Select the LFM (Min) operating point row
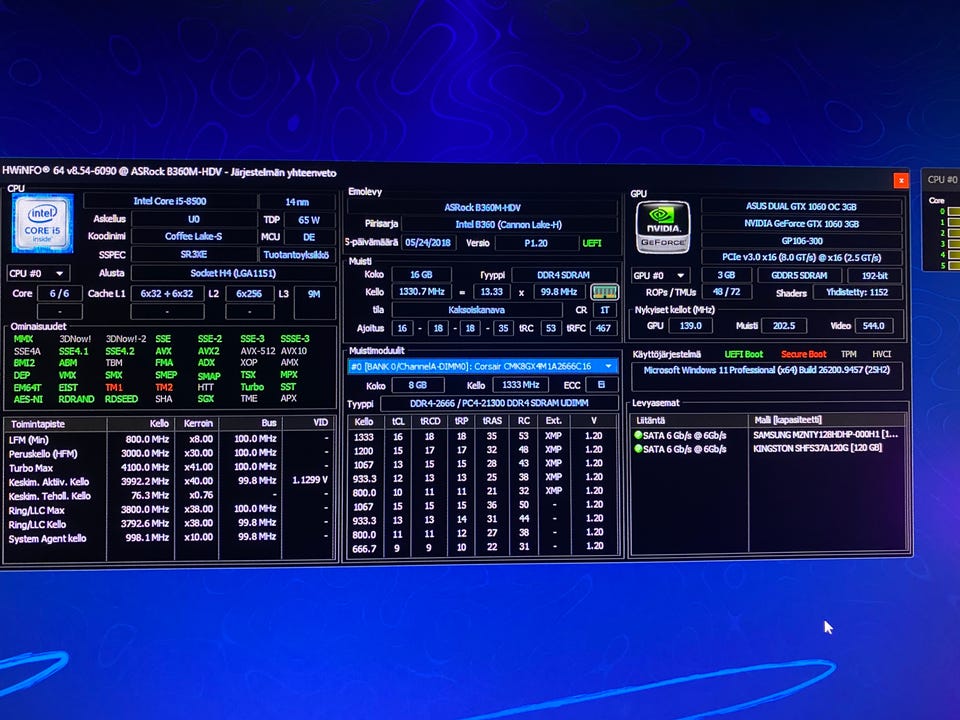Screen dimensions: 960x720 click(170, 439)
